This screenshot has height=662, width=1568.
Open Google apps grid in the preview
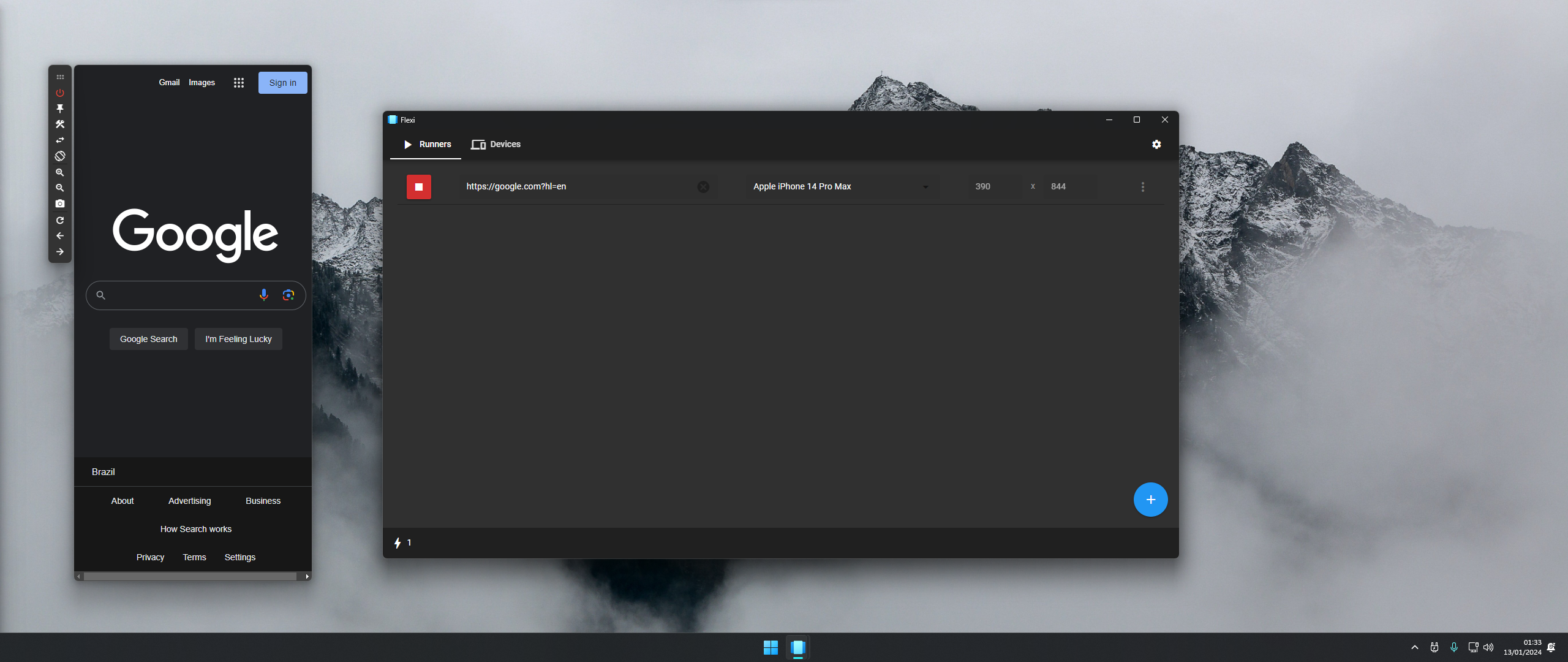239,83
